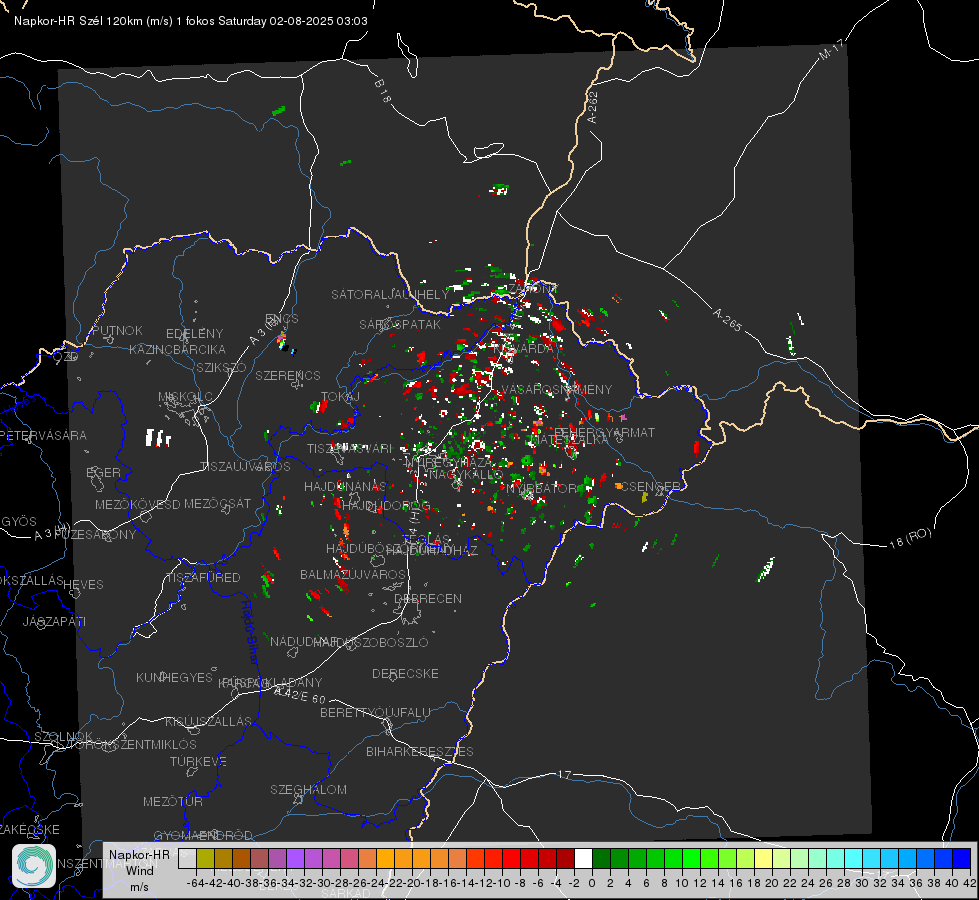979x900 pixels.
Task: Click the MEZŐTÚR label
Action: (173, 801)
